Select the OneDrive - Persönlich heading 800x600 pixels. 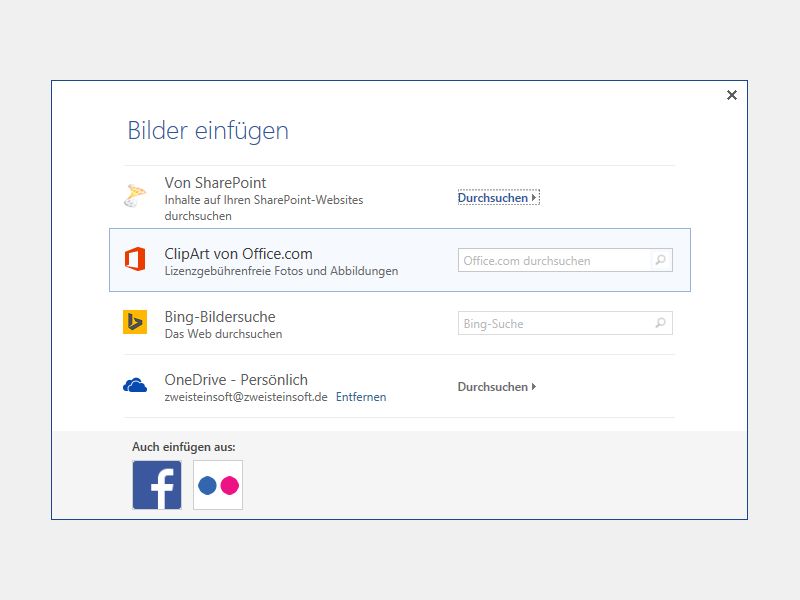point(236,380)
